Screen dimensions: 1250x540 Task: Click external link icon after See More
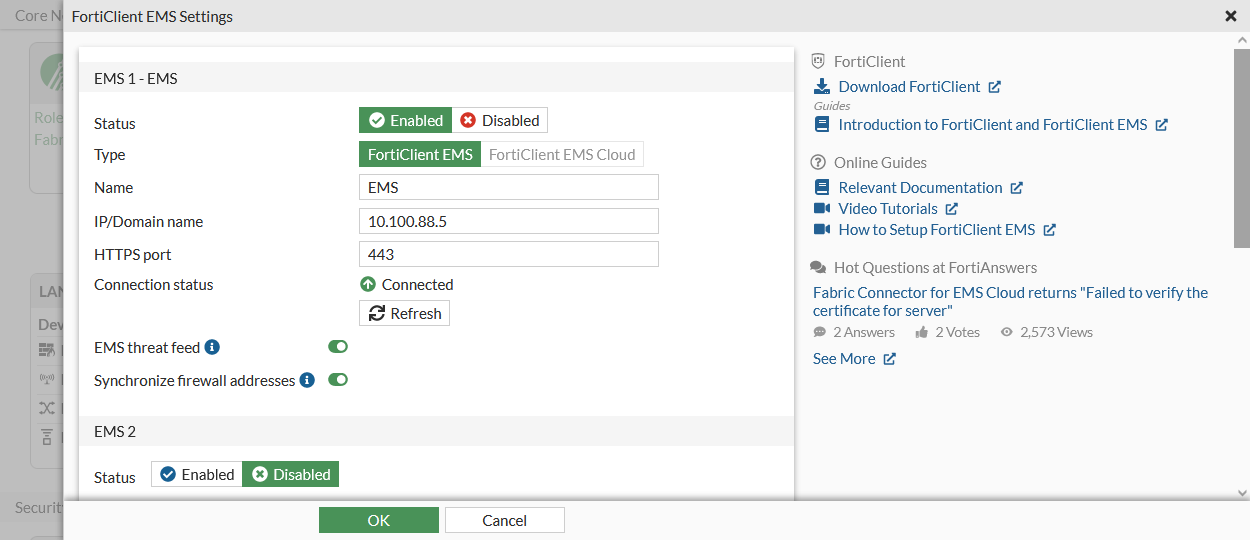click(x=890, y=359)
